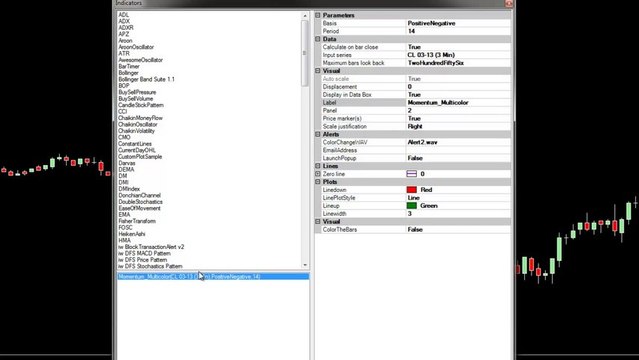Select Bollinger Band Suite 1.1
Screen dimensions: 639x360
146,80
